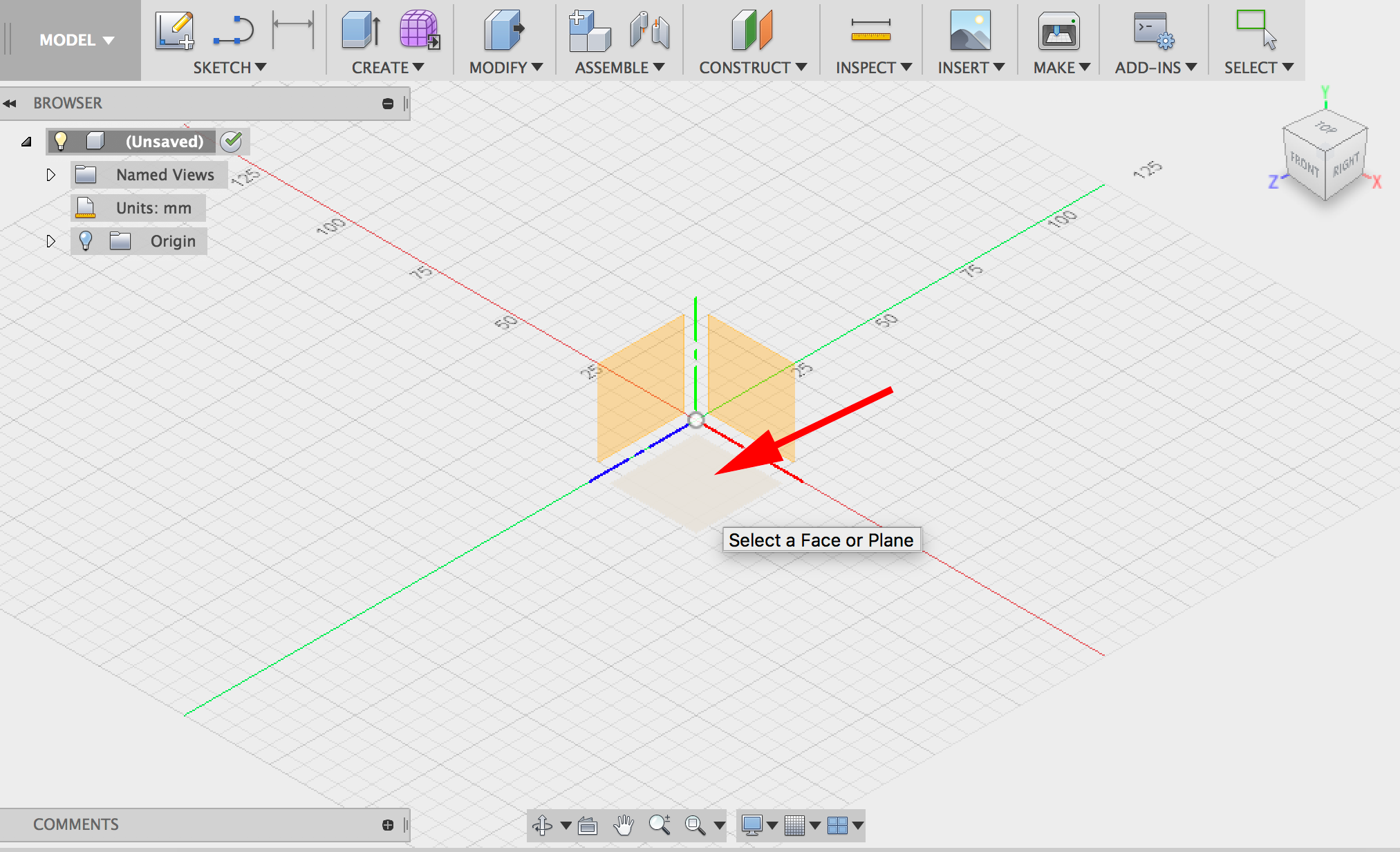Image resolution: width=1400 pixels, height=852 pixels.
Task: Click the Look At icon
Action: tap(588, 825)
